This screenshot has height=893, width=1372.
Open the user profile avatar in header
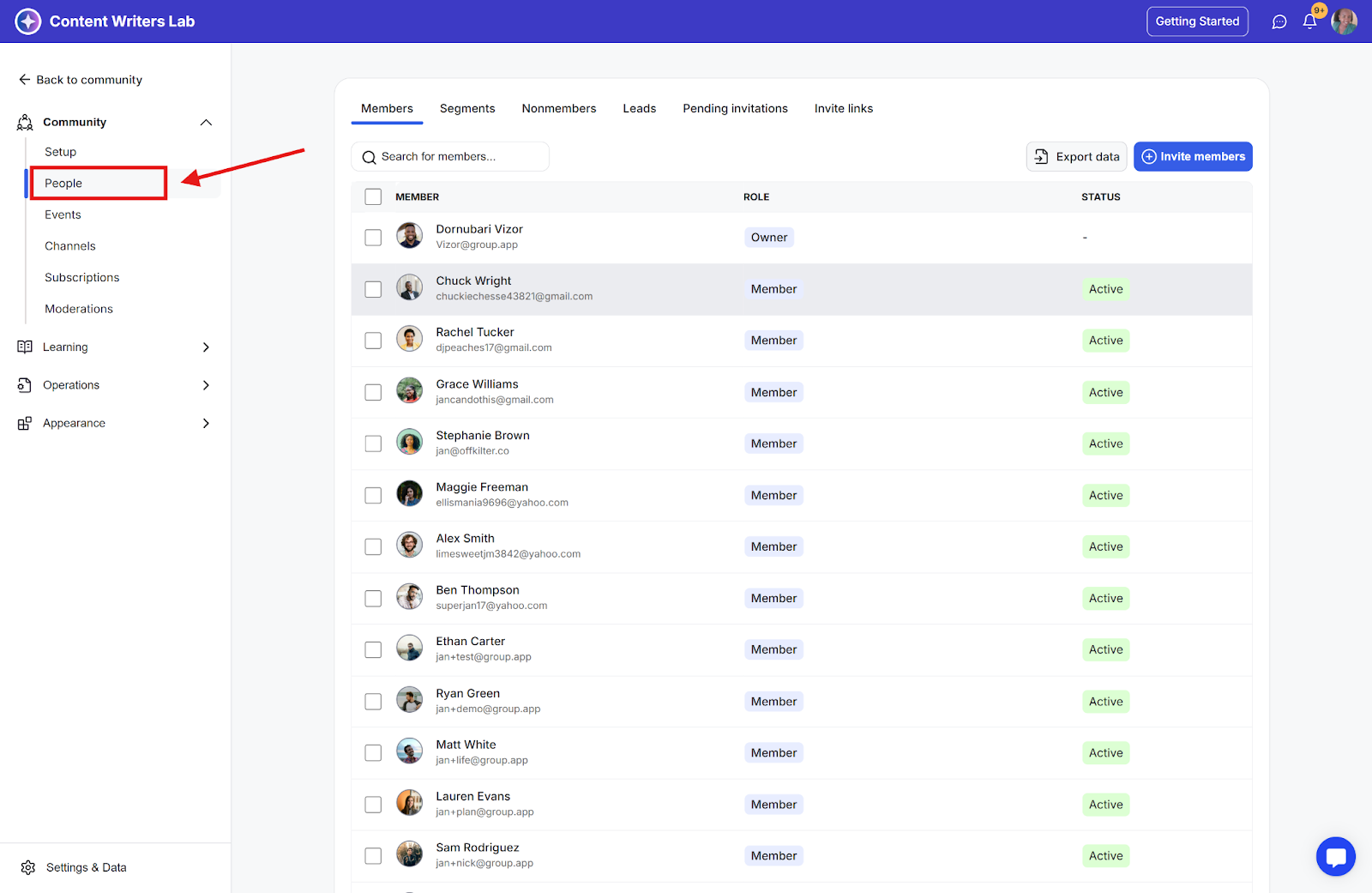click(x=1344, y=21)
